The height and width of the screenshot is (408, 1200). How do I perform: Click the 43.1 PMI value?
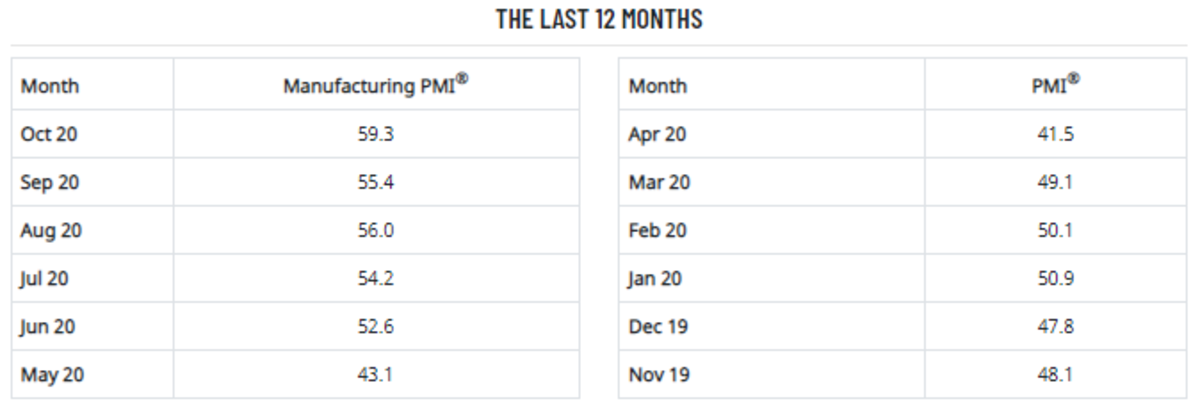pyautogui.click(x=376, y=375)
